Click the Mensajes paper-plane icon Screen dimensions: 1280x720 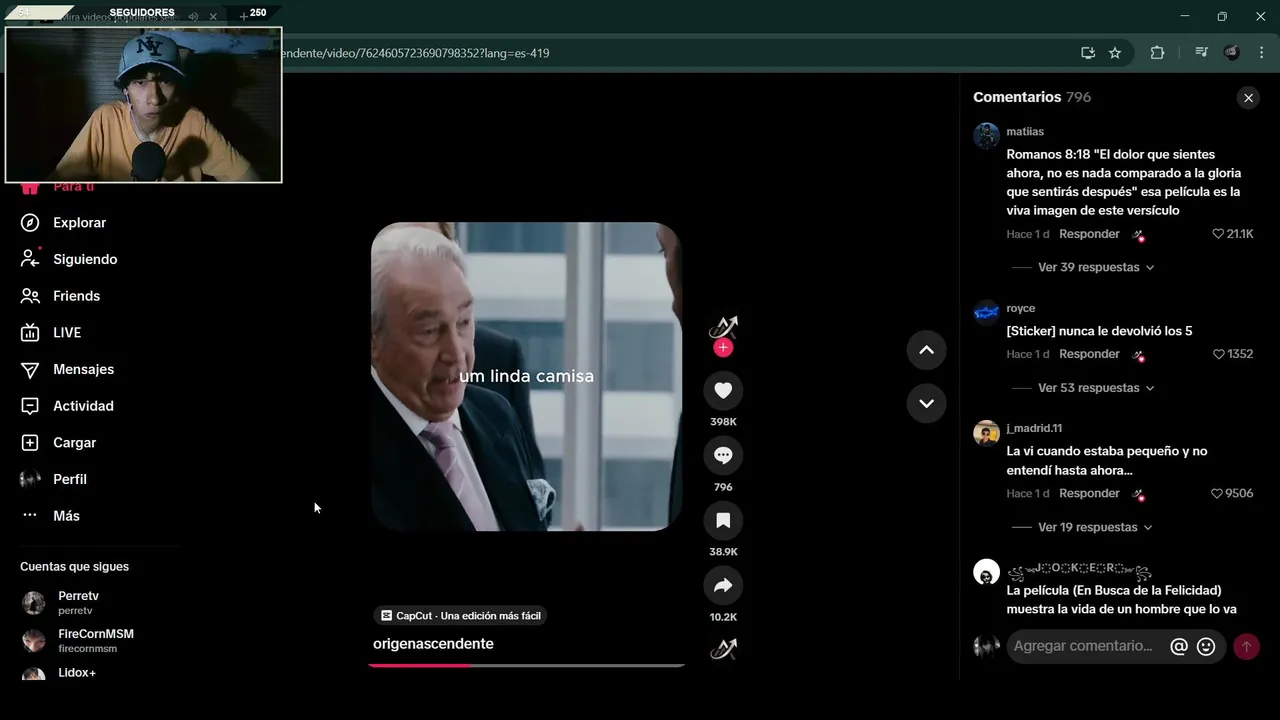(30, 369)
